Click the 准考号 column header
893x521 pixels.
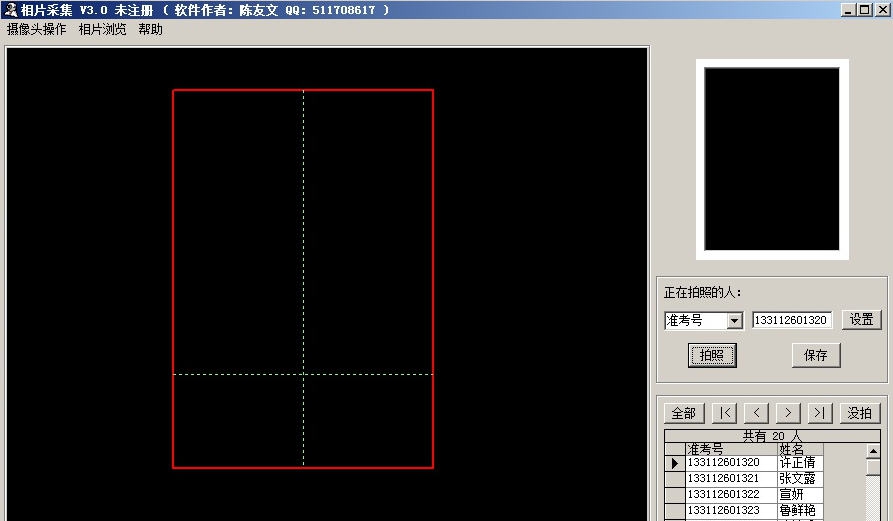(x=731, y=449)
